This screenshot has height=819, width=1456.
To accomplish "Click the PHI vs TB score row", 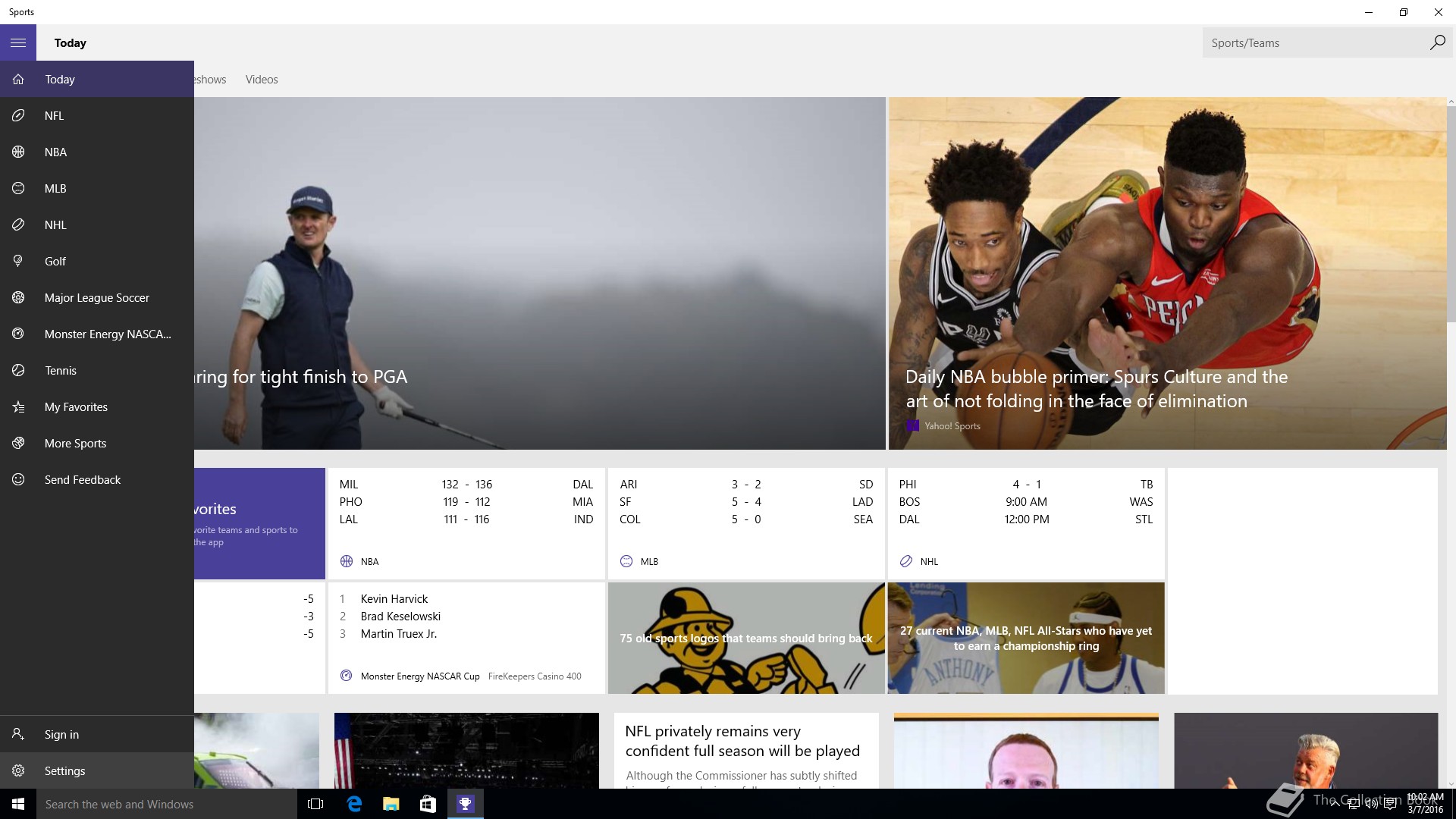I will [1026, 485].
